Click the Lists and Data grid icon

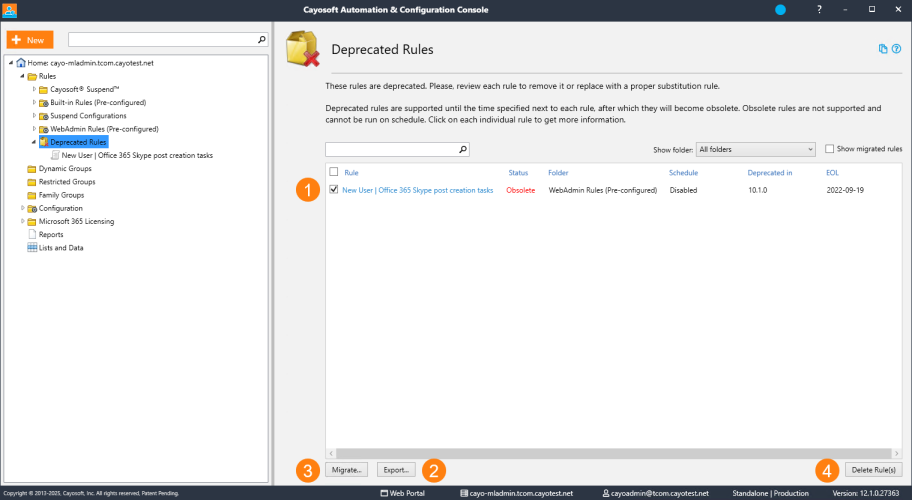(x=32, y=248)
